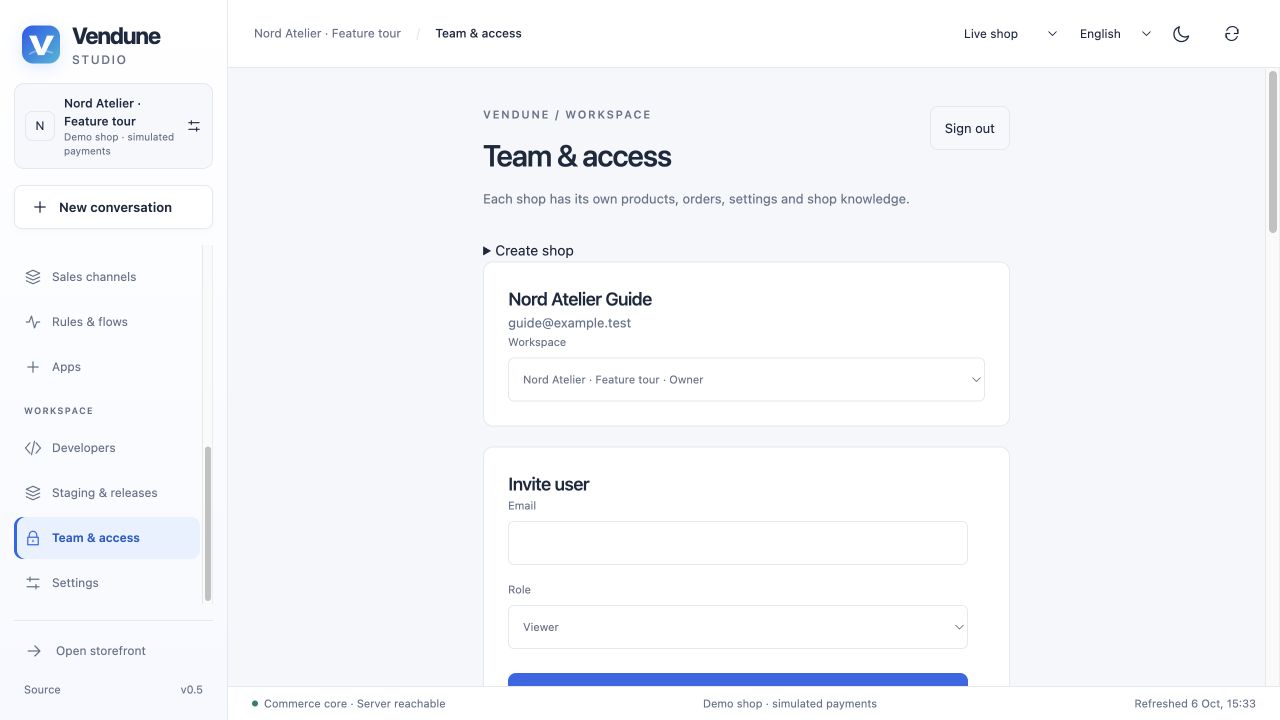Screen dimensions: 1280x720
Task: Click the Open storefront arrow icon
Action: point(34,651)
